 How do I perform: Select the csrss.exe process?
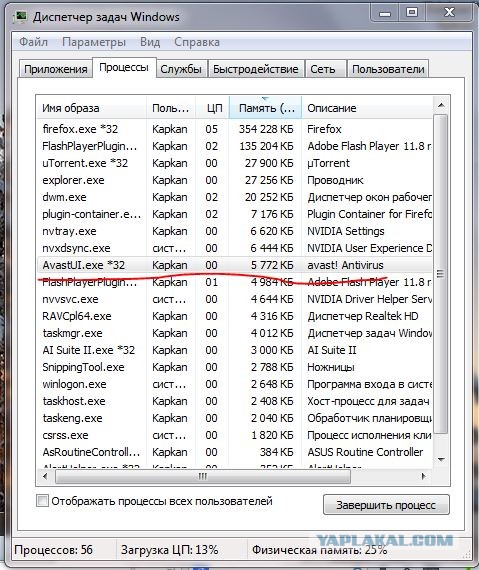[x=234, y=435]
